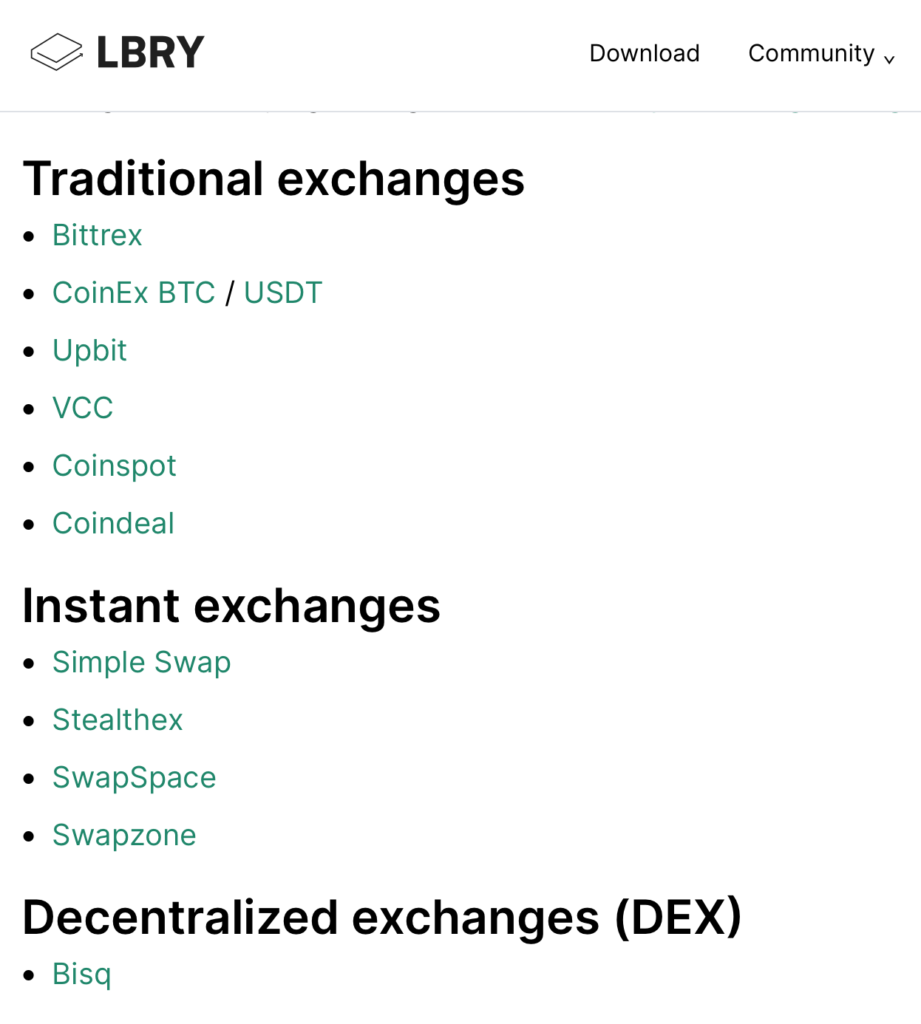Click the Decentralized exchanges (DEX) heading

coord(381,918)
